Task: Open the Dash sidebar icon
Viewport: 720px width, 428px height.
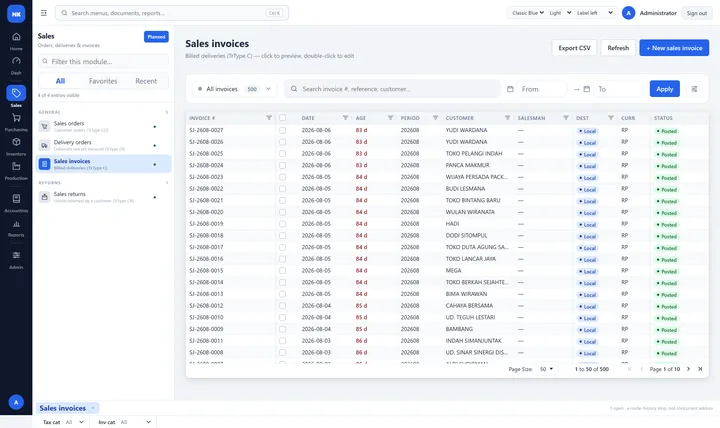Action: 16,61
